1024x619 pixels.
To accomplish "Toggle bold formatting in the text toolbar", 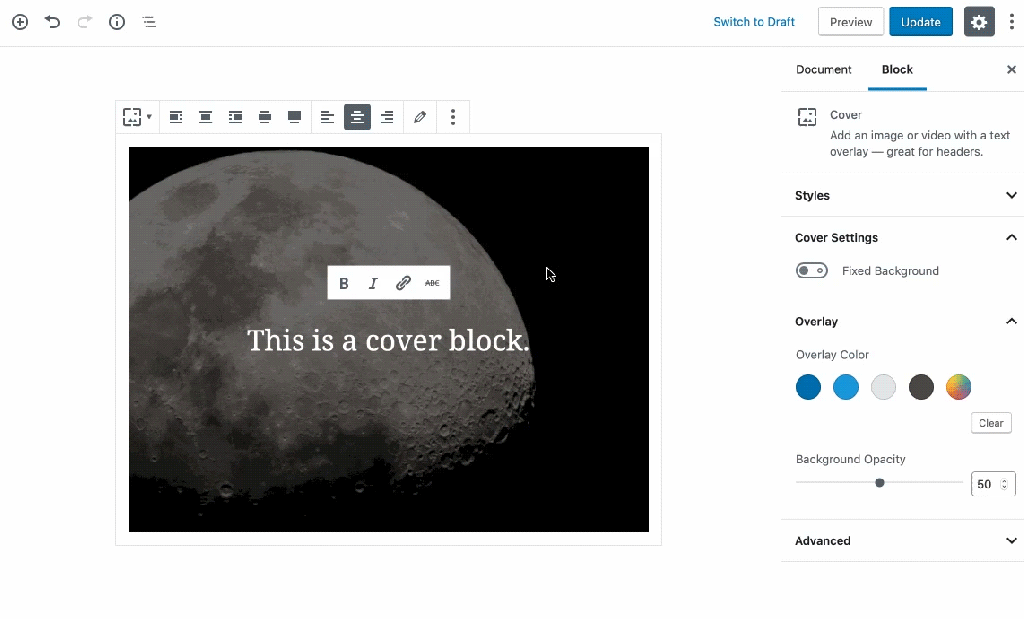I will pos(344,283).
